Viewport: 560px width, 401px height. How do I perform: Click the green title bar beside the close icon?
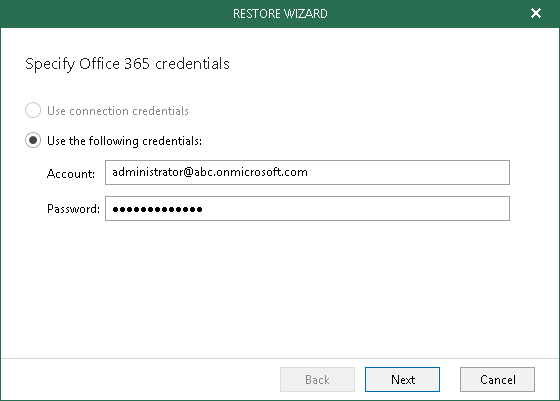(429, 14)
